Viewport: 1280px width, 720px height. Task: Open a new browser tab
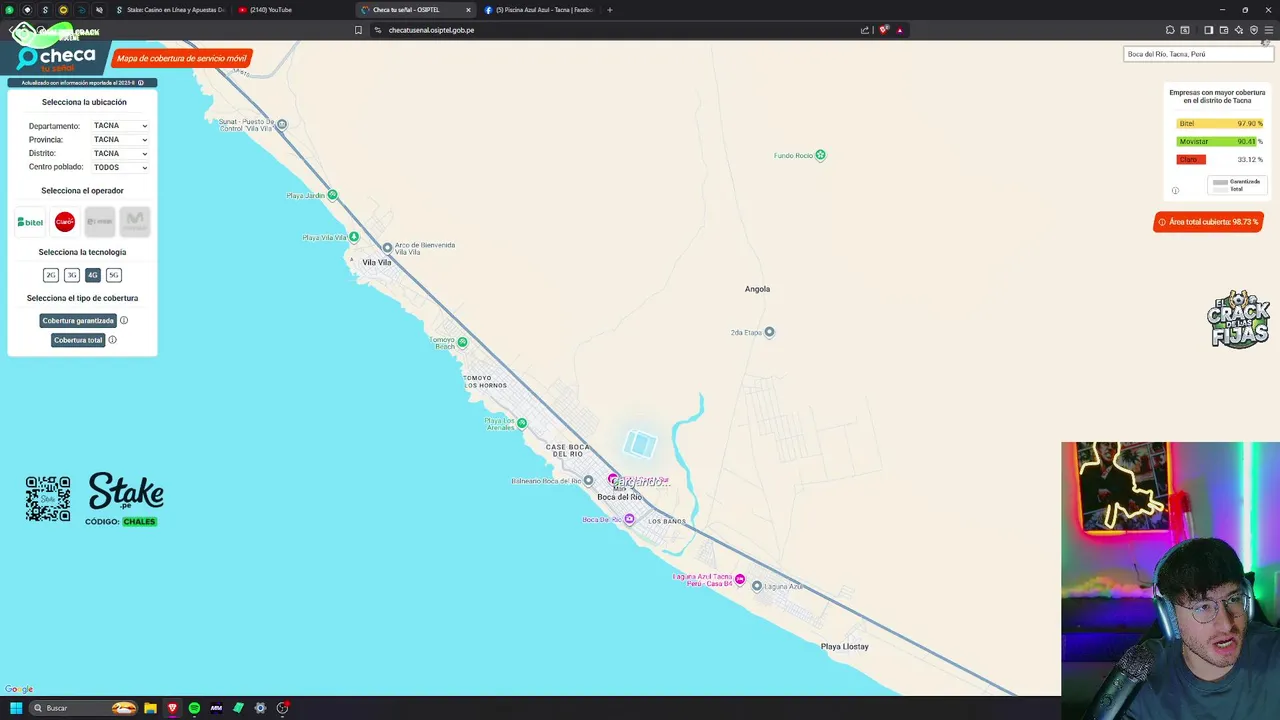pos(610,10)
